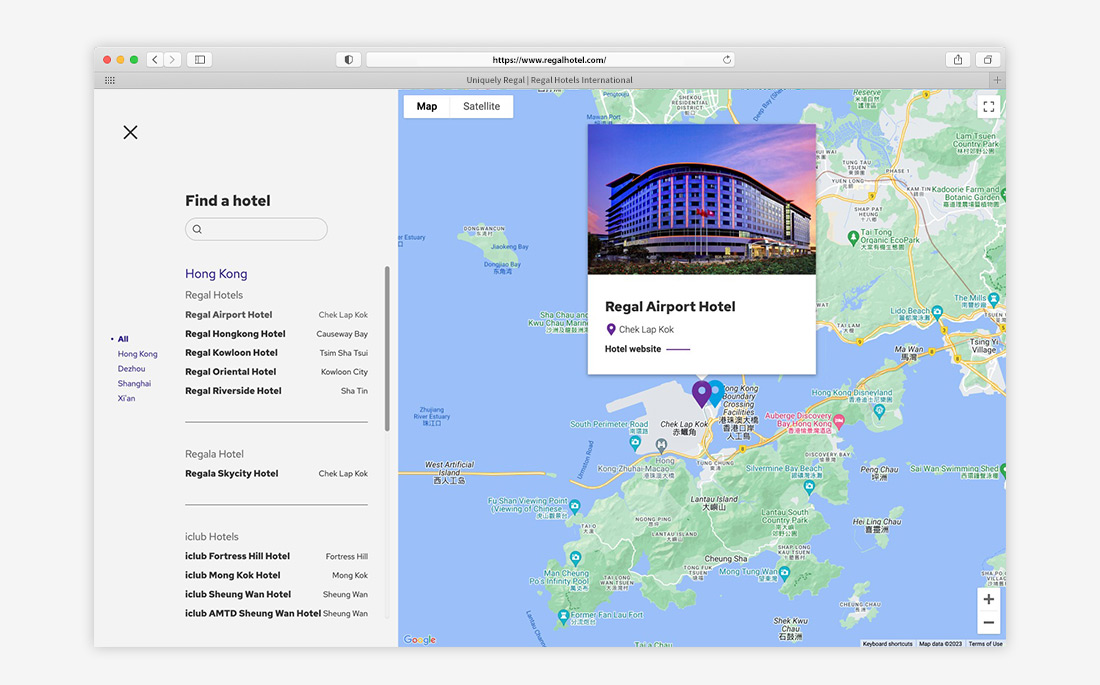The height and width of the screenshot is (685, 1100).
Task: Click the South Perimeter Road marker
Action: pos(635,442)
